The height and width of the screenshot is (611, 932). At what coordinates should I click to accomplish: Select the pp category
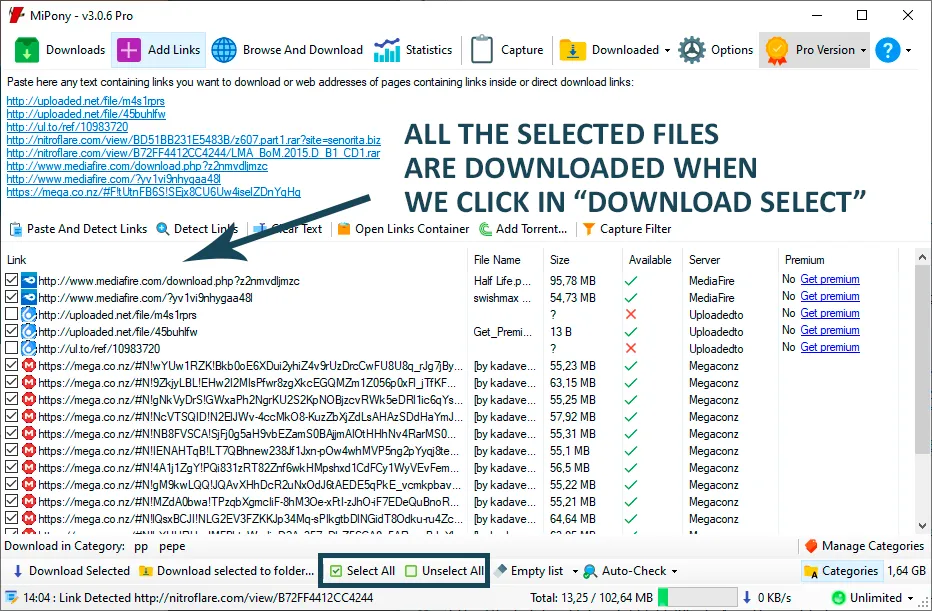click(x=141, y=546)
